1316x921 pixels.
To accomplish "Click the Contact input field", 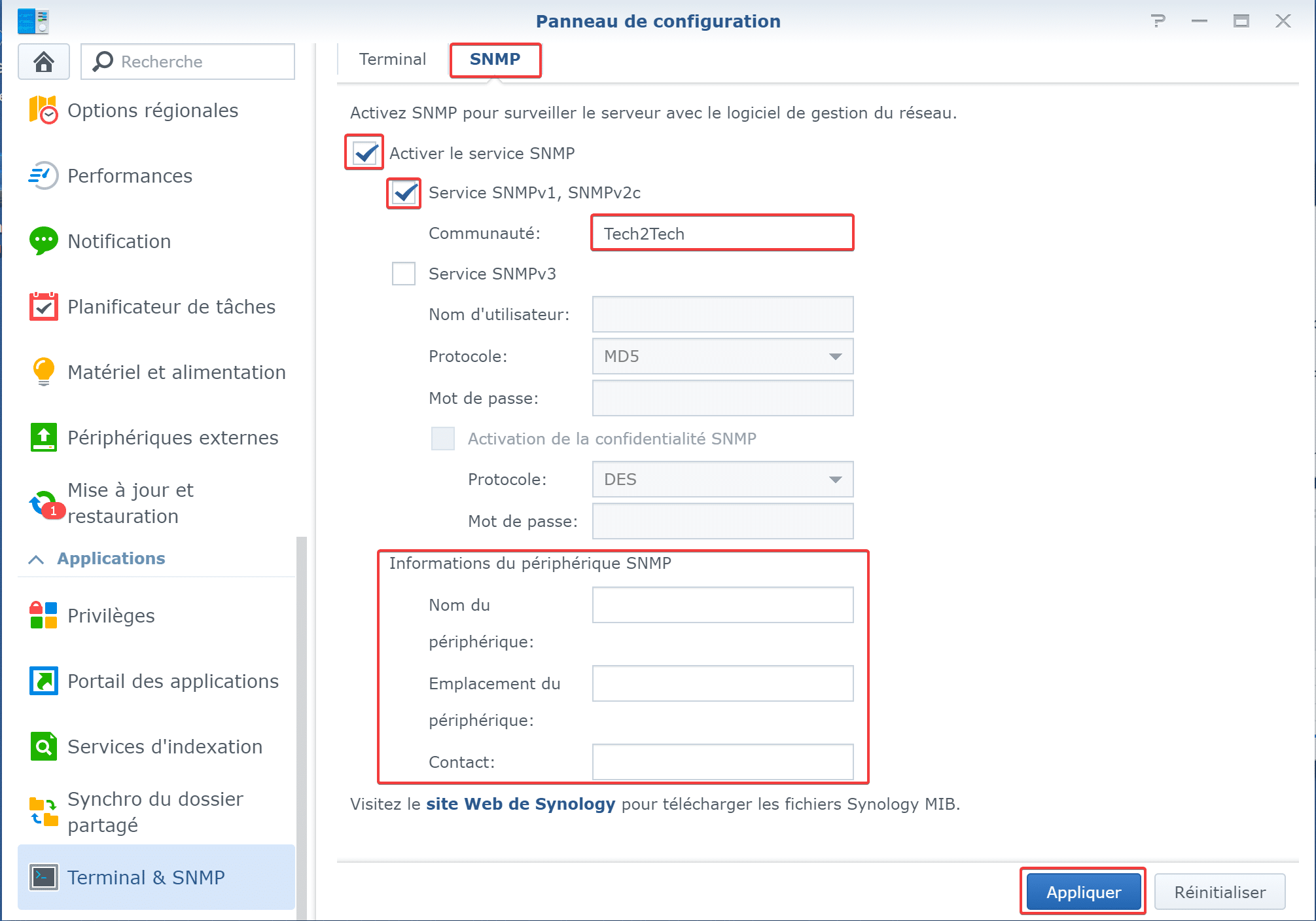I will [722, 762].
